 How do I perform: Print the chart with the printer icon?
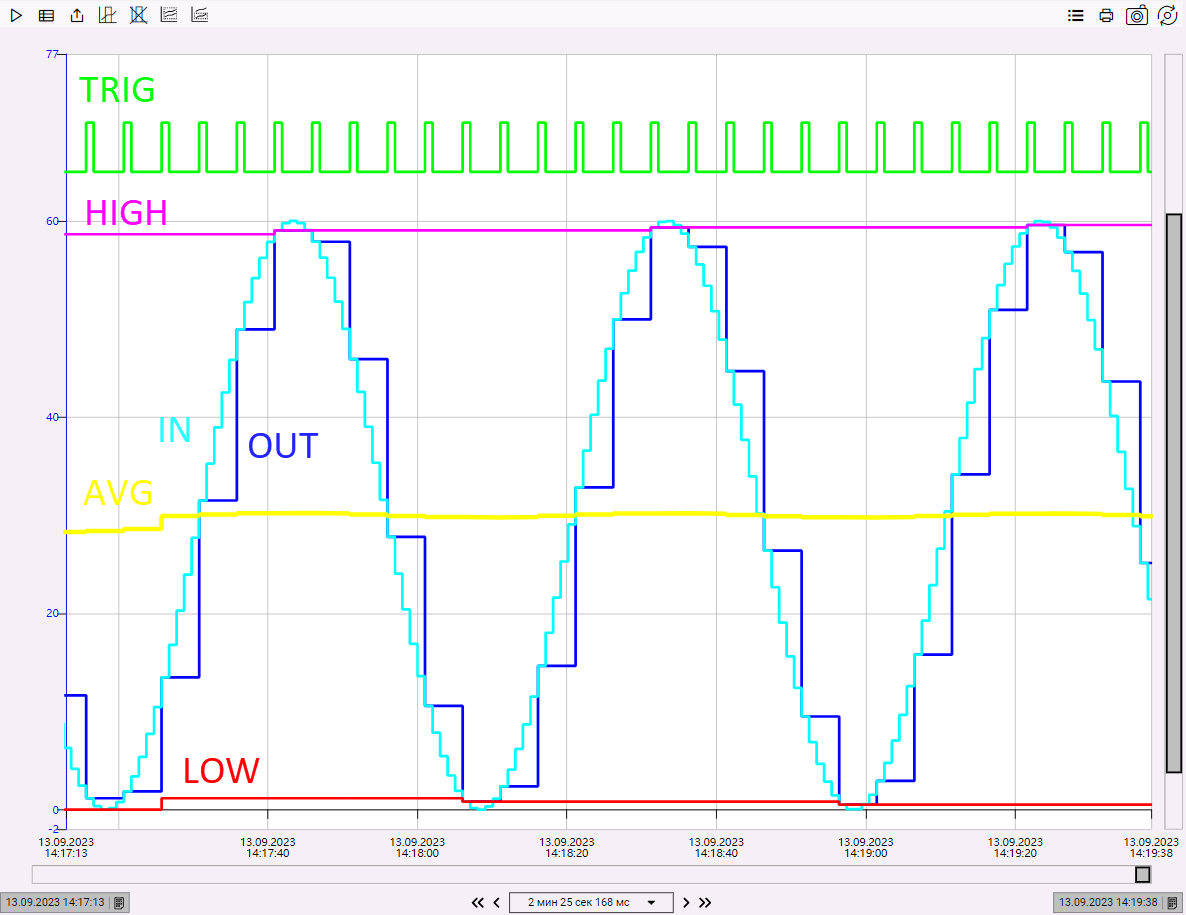pos(1106,16)
